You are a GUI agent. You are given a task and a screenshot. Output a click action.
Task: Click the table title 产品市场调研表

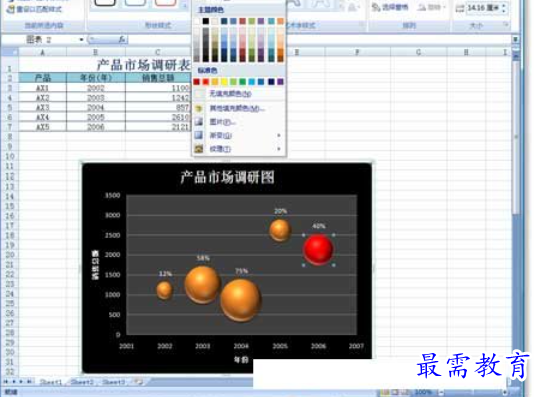[143, 65]
